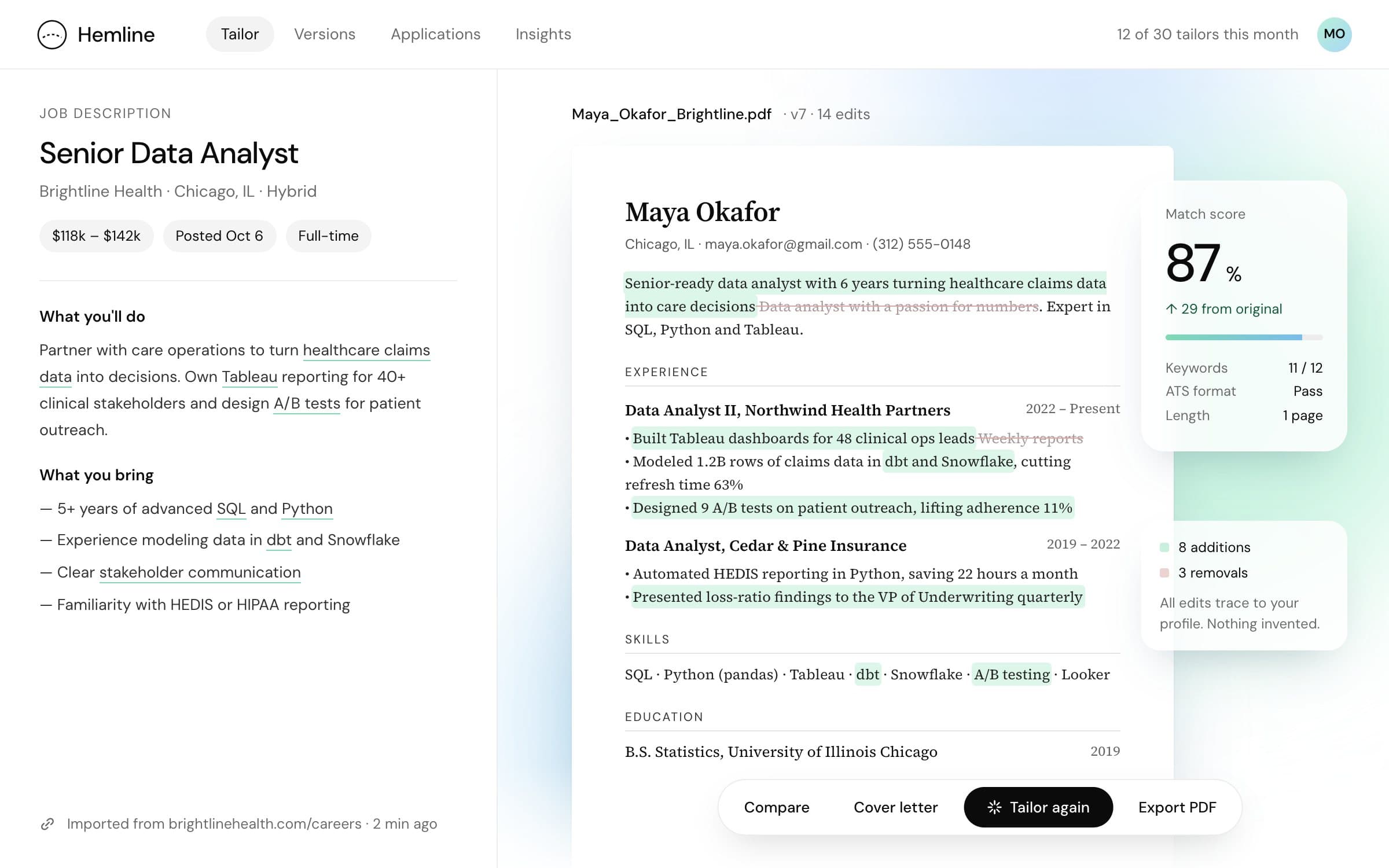Click the struck-through 'Data analyst with a passion' text
The image size is (1389, 868).
coord(898,307)
